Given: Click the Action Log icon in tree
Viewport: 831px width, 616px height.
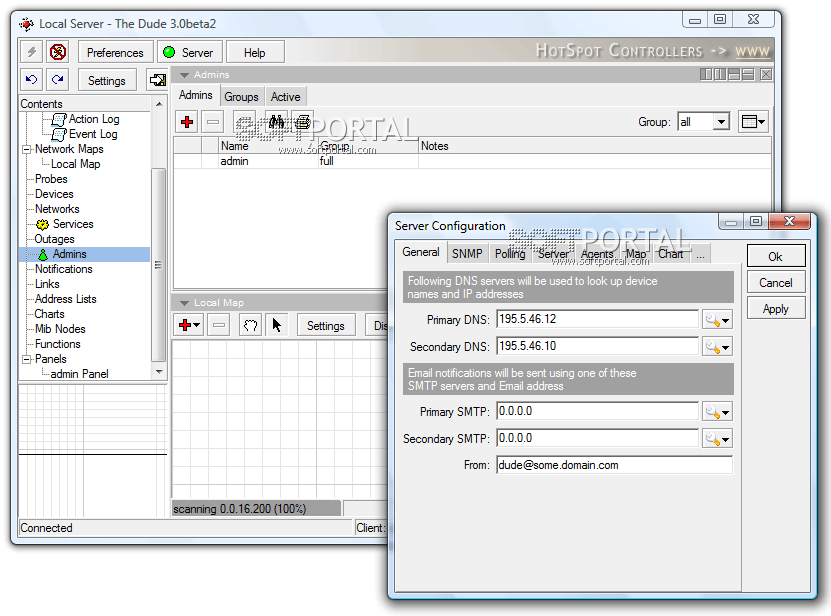Looking at the screenshot, I should click(x=58, y=119).
